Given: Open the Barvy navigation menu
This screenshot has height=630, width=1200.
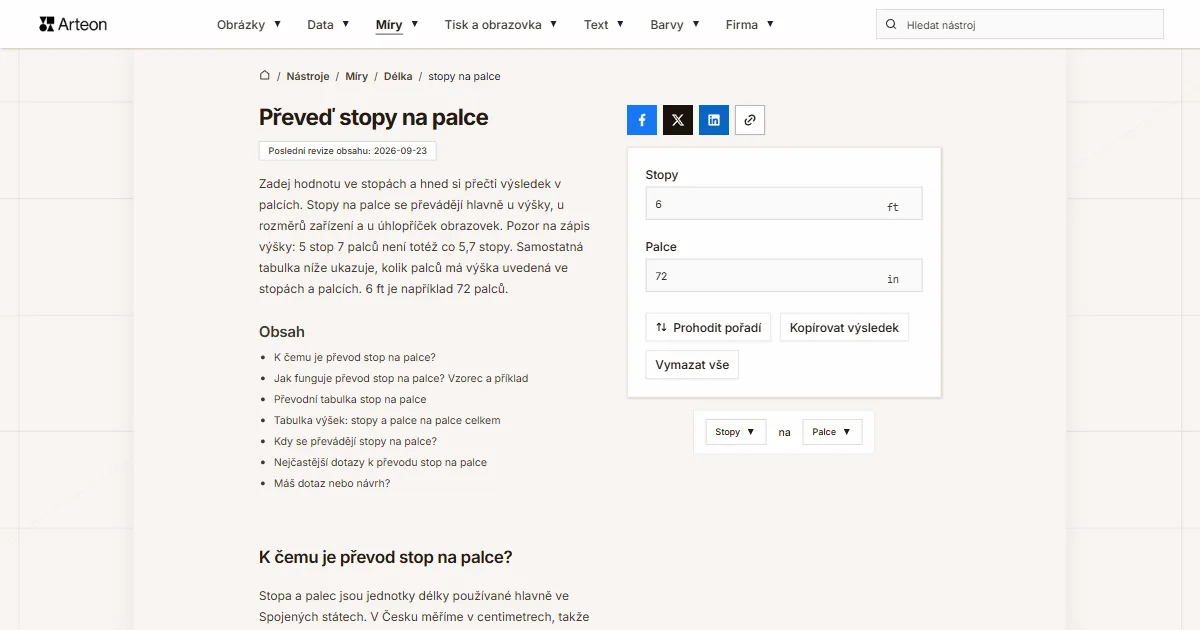Looking at the screenshot, I should pyautogui.click(x=675, y=25).
